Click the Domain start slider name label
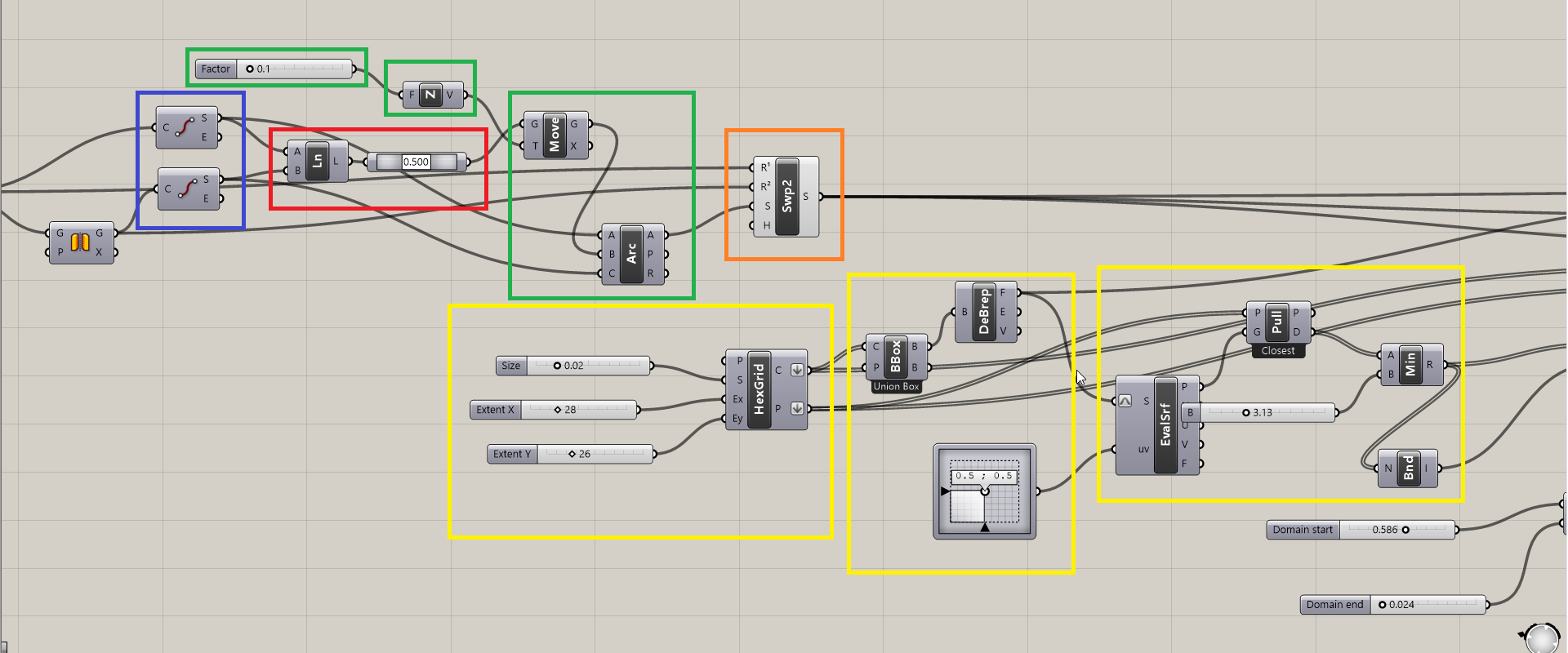This screenshot has width=1568, height=653. point(1303,530)
